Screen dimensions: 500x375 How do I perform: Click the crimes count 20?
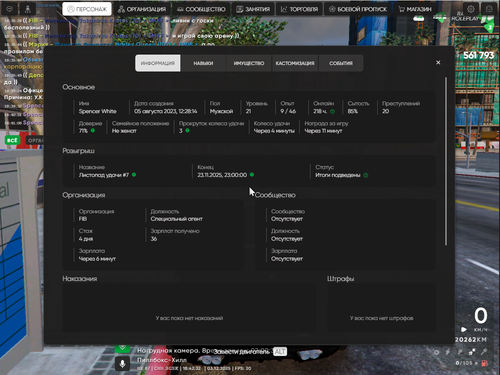click(x=385, y=111)
